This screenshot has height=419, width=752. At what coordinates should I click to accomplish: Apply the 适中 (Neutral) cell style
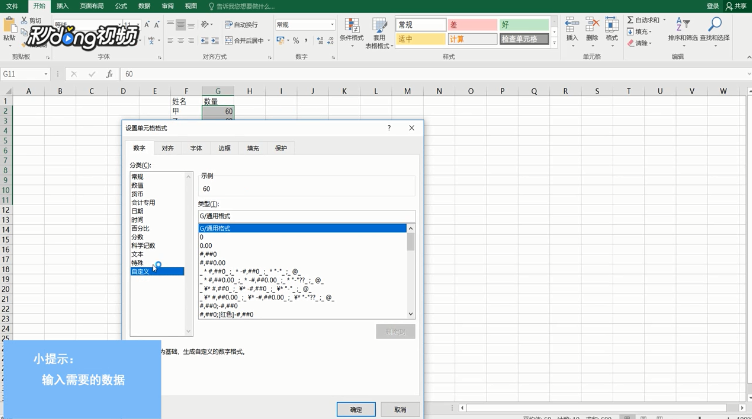pyautogui.click(x=420, y=39)
